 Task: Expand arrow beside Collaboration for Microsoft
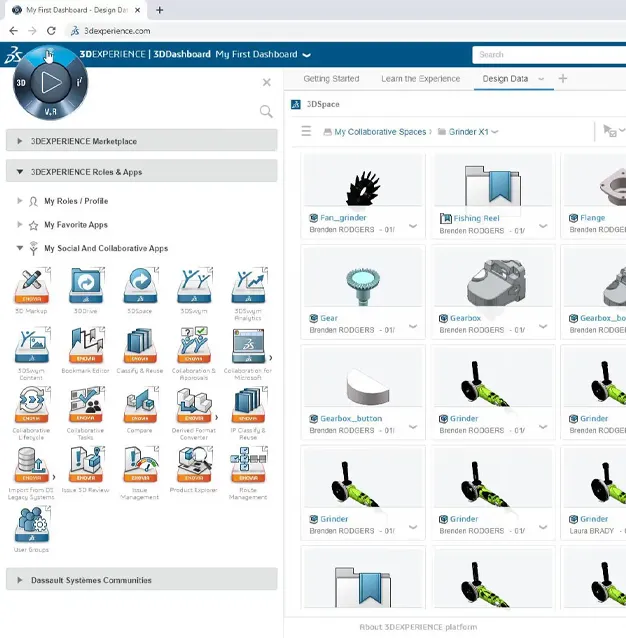pos(270,358)
